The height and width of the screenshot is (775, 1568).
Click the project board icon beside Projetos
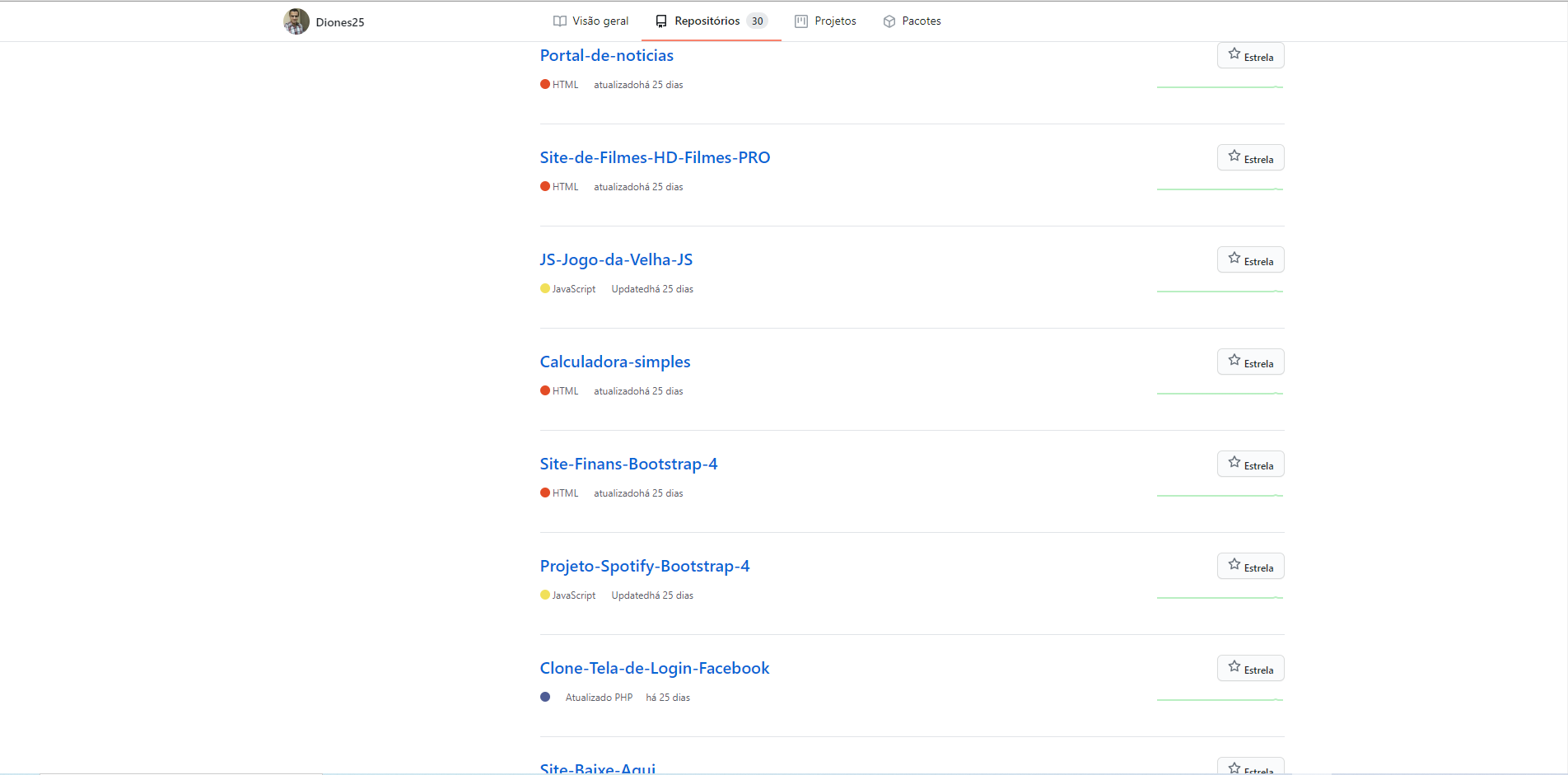pyautogui.click(x=801, y=21)
